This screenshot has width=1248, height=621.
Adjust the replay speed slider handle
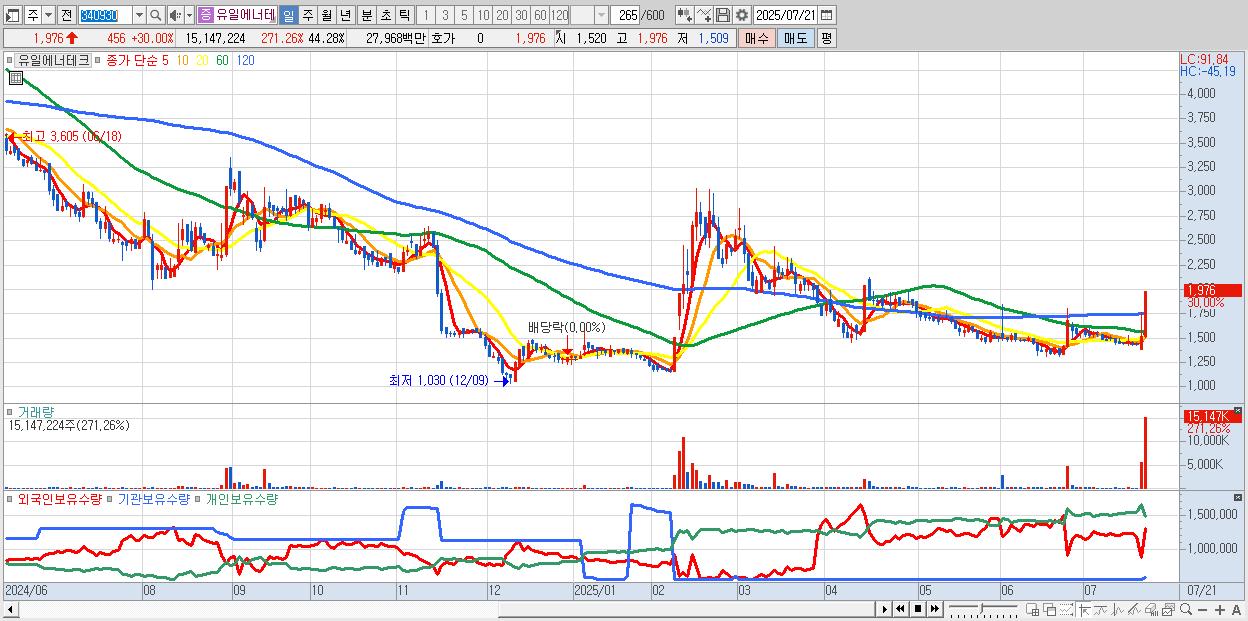point(981,607)
